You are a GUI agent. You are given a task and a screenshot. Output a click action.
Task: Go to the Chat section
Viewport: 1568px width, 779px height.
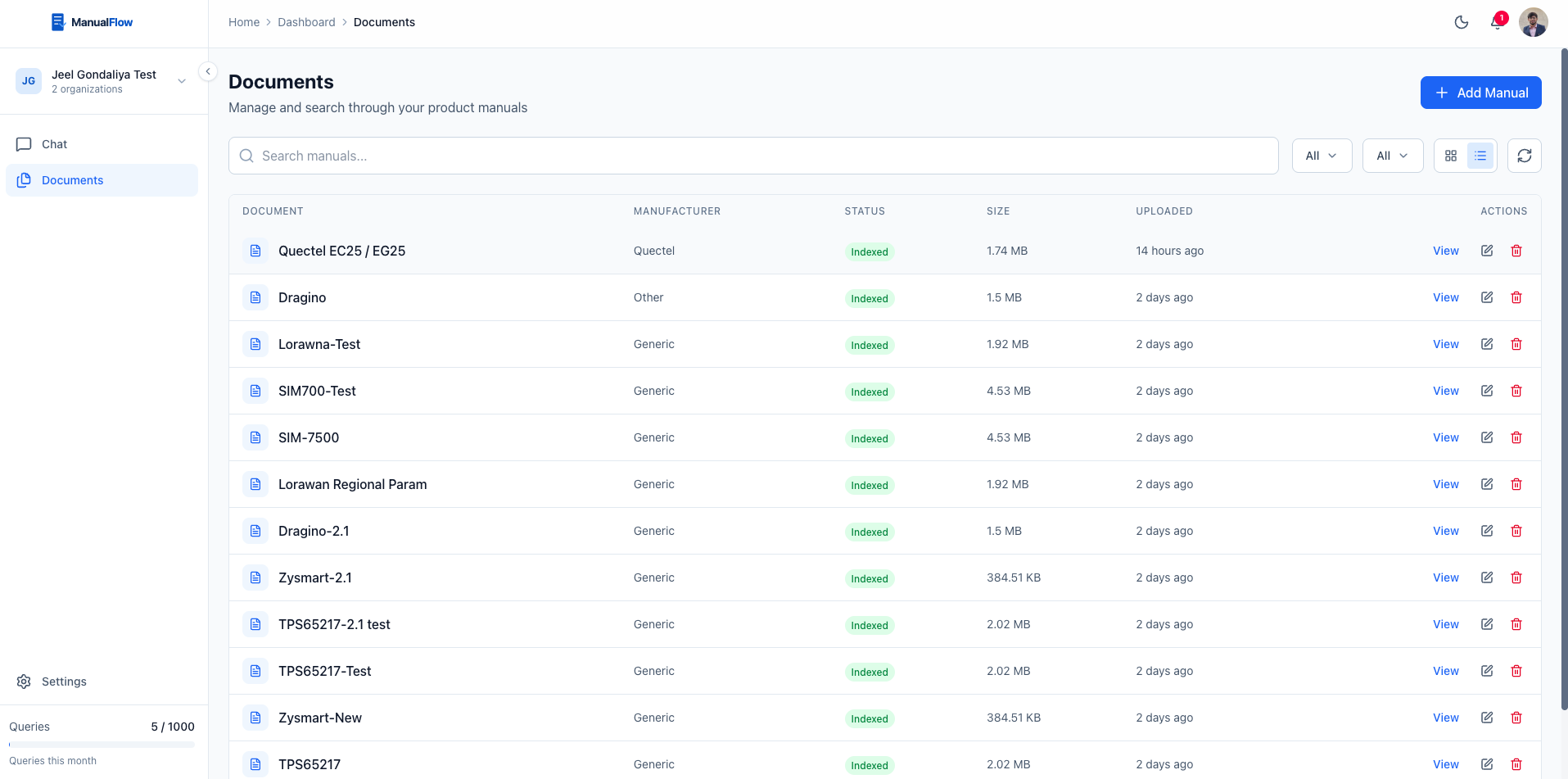point(54,144)
